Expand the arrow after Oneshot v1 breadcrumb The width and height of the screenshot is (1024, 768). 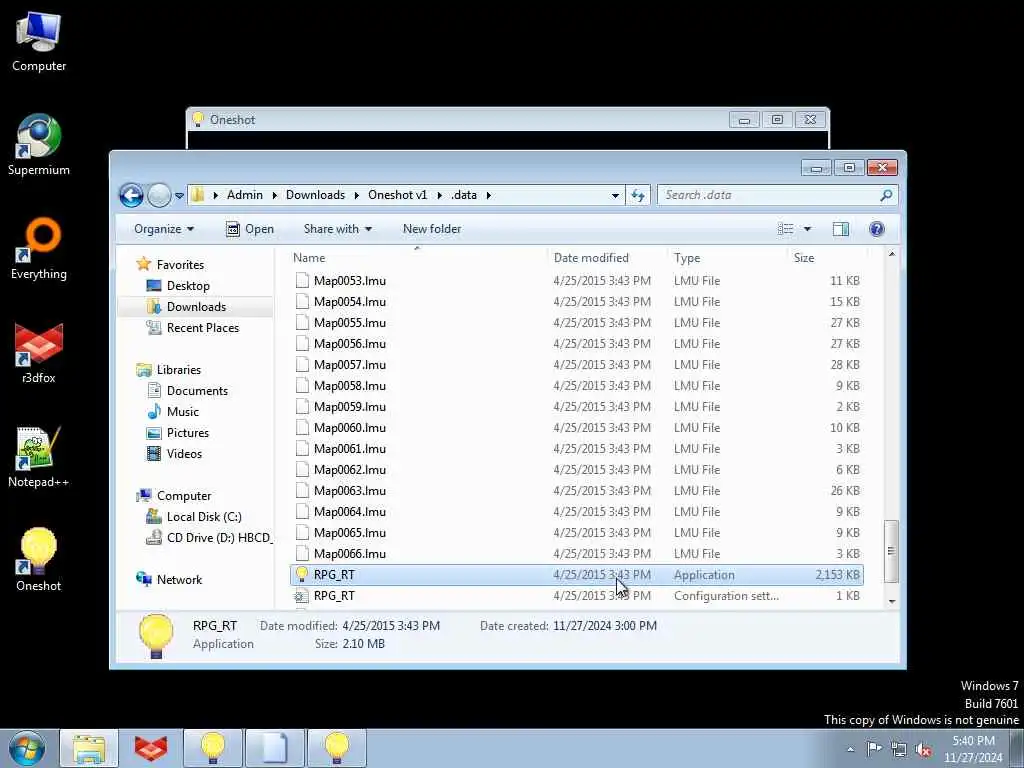(439, 195)
